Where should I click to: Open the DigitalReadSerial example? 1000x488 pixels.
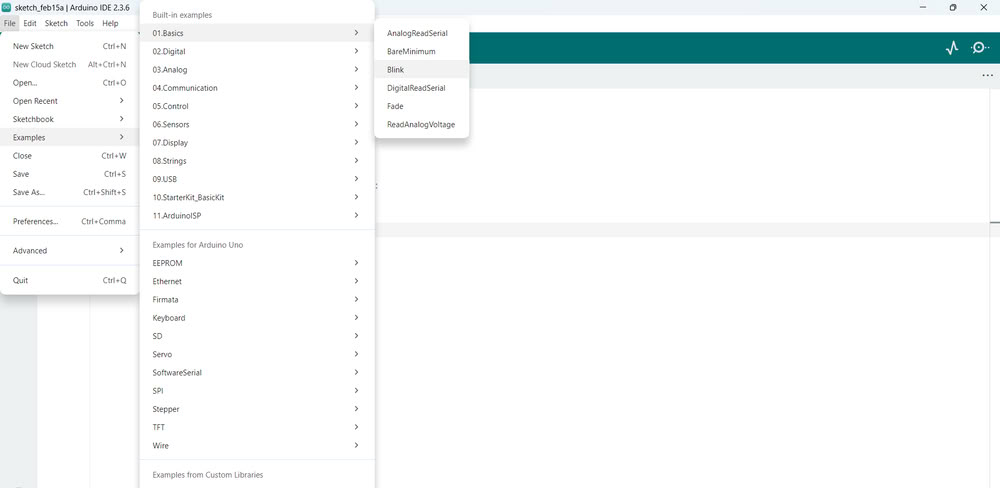pyautogui.click(x=422, y=87)
